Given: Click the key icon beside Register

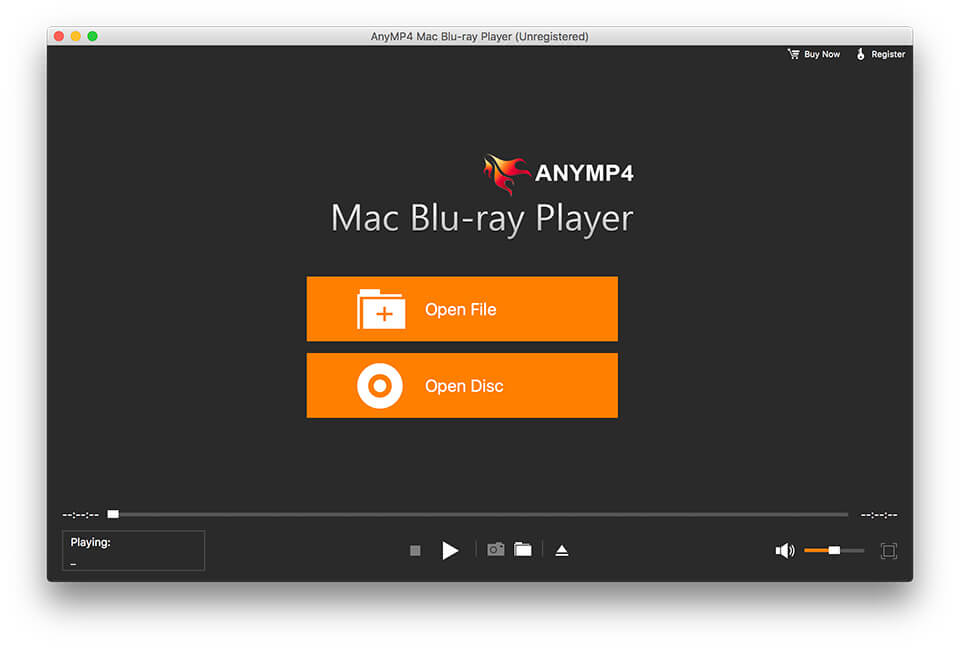Looking at the screenshot, I should click(x=862, y=54).
